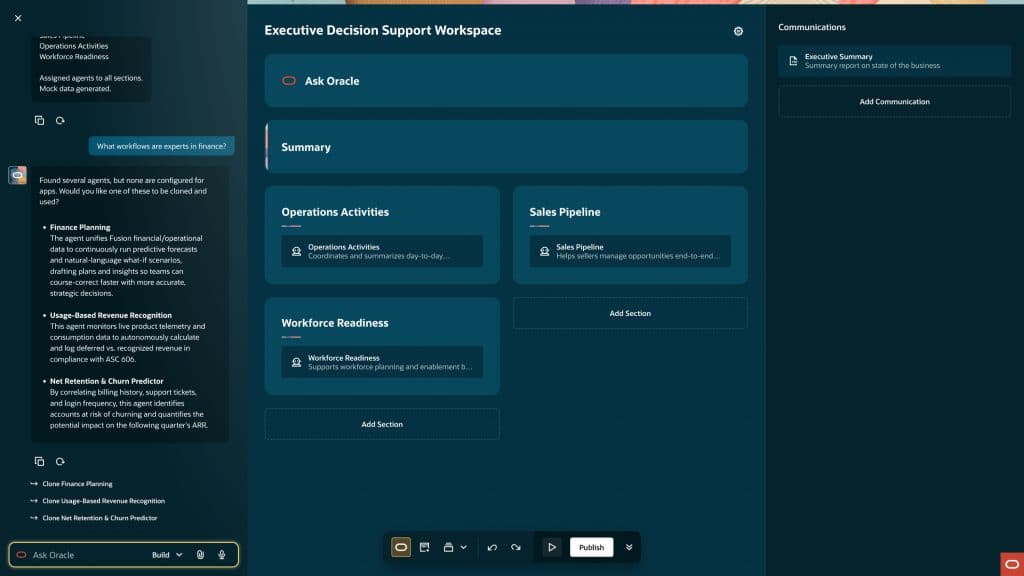Open Executive Summary communication

894,61
